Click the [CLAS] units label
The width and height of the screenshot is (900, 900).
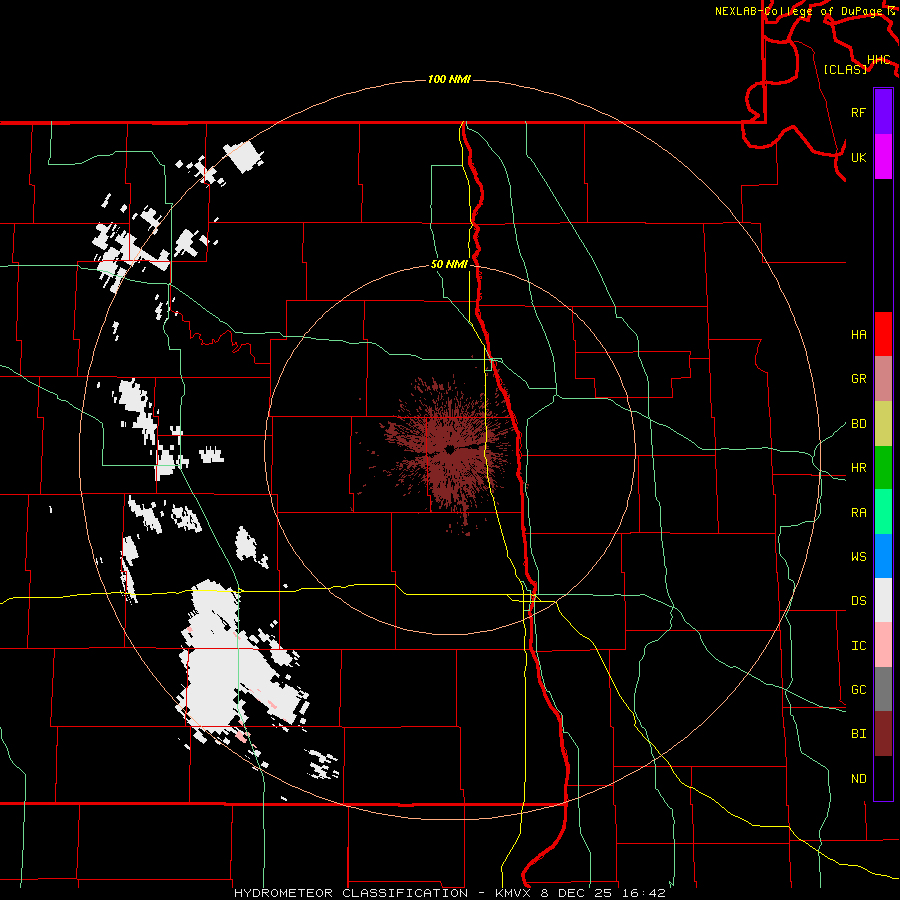pos(845,69)
